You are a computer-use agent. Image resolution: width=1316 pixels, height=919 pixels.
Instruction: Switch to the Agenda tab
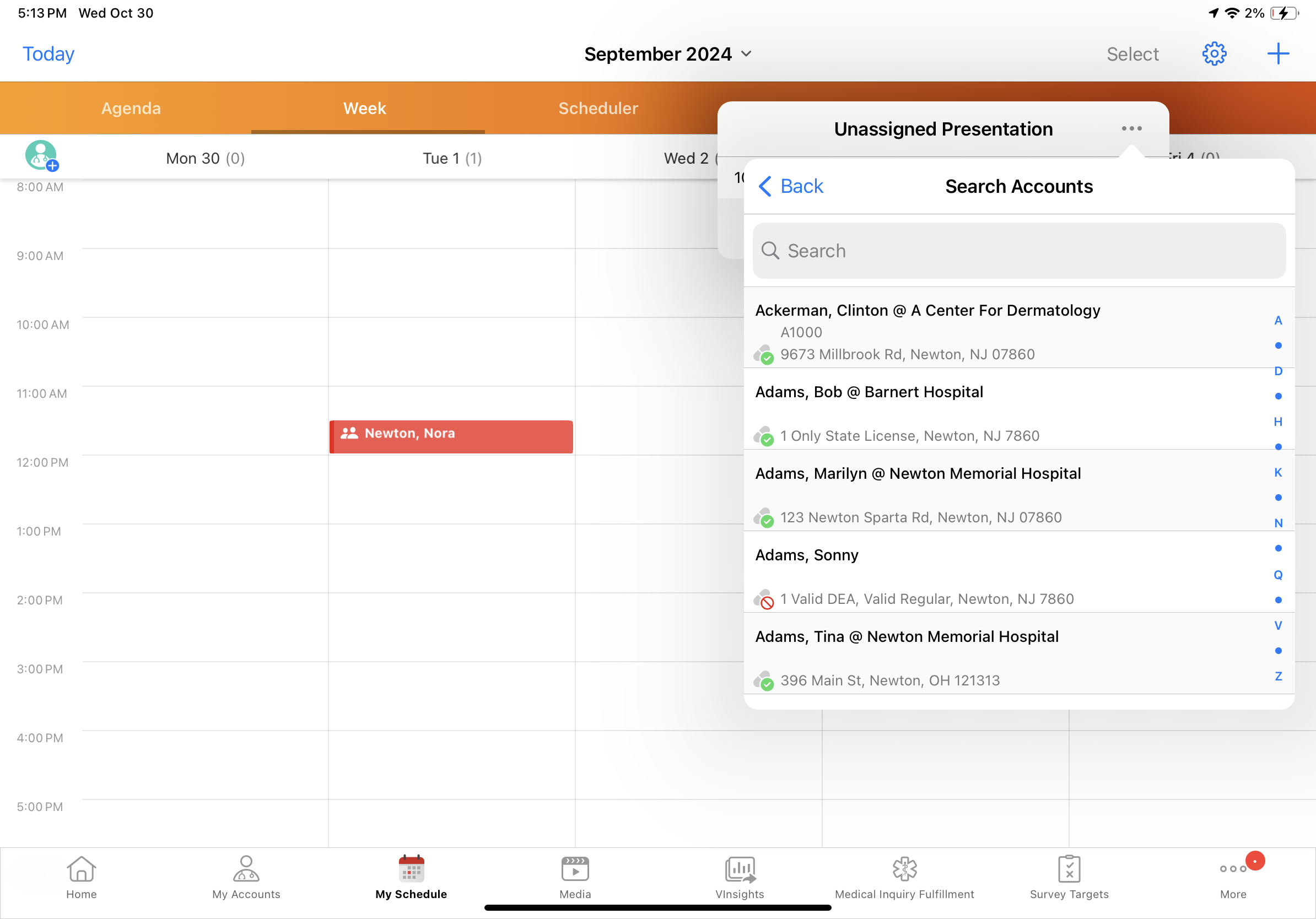[131, 109]
